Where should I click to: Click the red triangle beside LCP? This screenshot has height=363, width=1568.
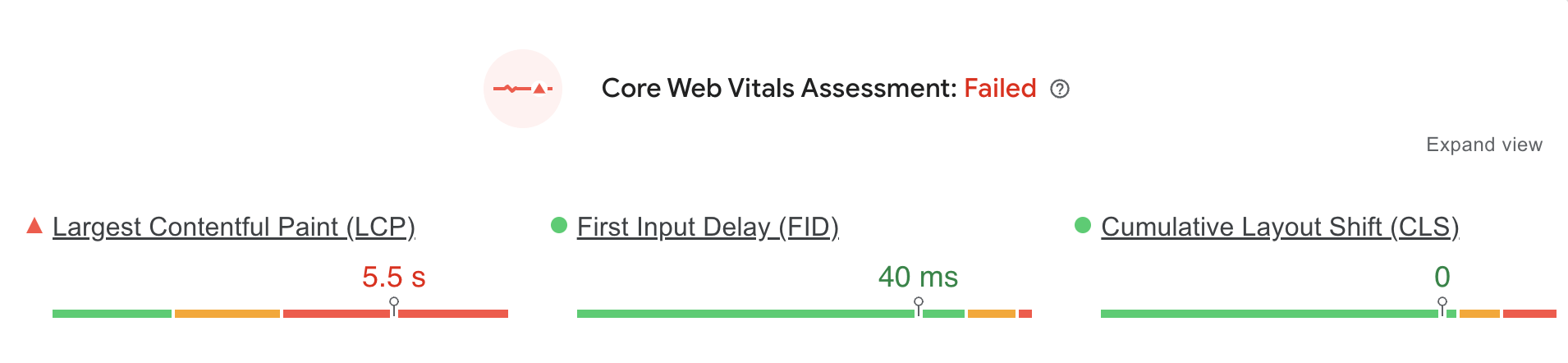click(x=34, y=226)
